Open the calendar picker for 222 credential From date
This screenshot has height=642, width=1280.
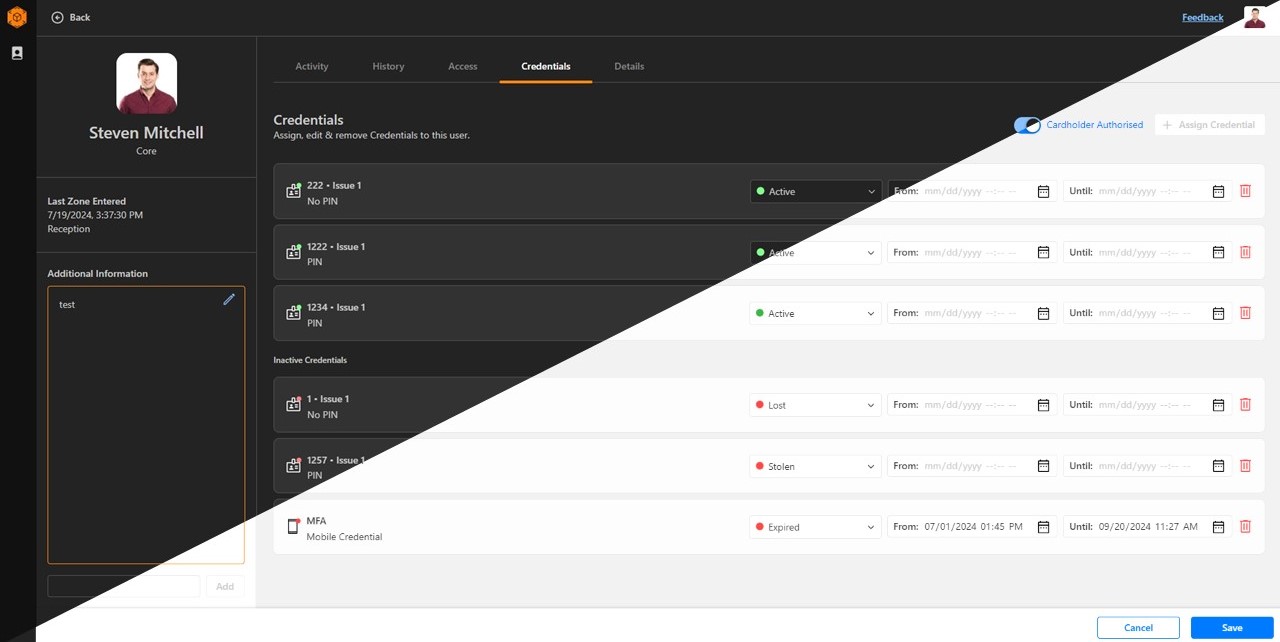(x=1043, y=190)
